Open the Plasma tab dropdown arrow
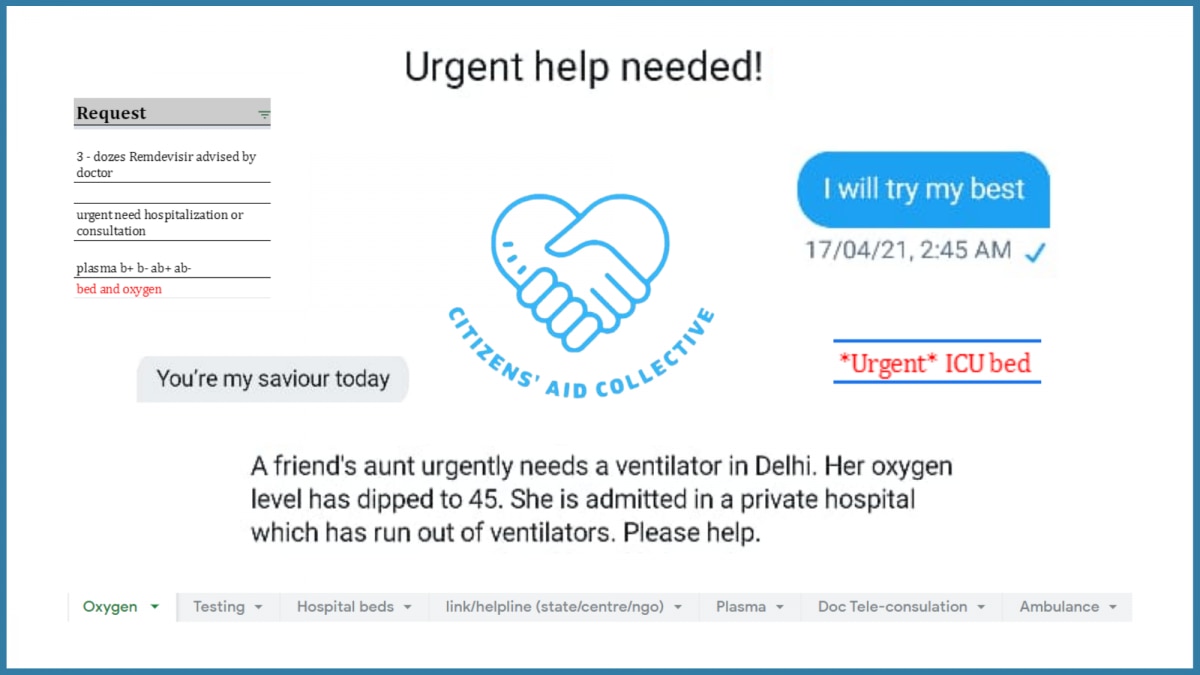This screenshot has width=1200, height=675. click(x=780, y=607)
